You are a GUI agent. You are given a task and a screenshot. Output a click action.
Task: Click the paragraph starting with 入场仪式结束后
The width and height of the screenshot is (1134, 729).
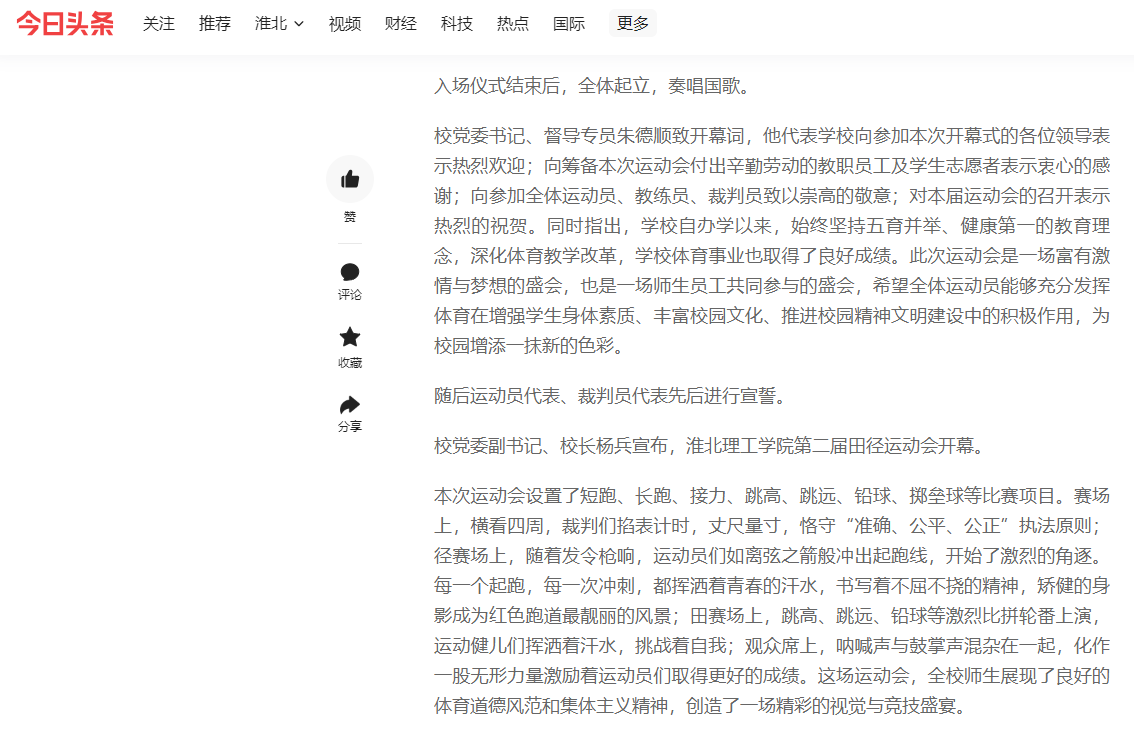click(x=592, y=86)
